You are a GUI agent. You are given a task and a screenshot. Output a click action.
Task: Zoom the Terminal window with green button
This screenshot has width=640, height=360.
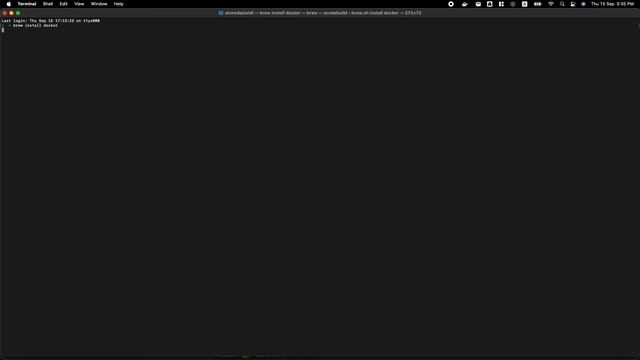click(18, 13)
